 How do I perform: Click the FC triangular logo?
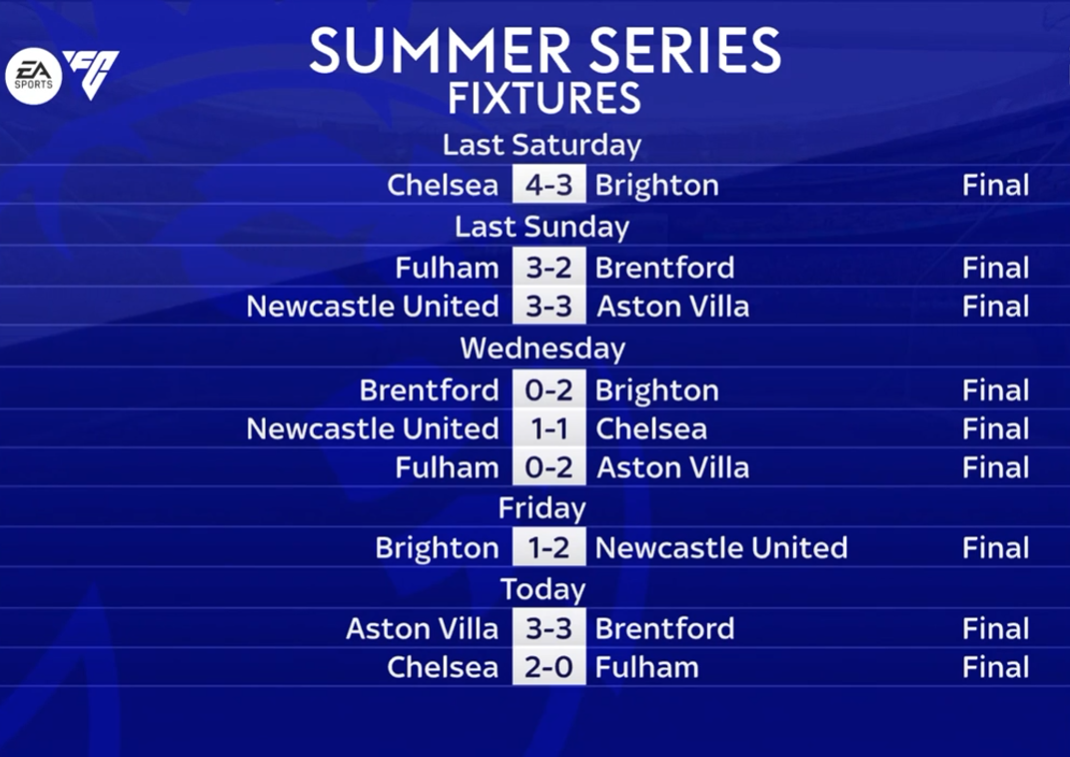point(91,74)
